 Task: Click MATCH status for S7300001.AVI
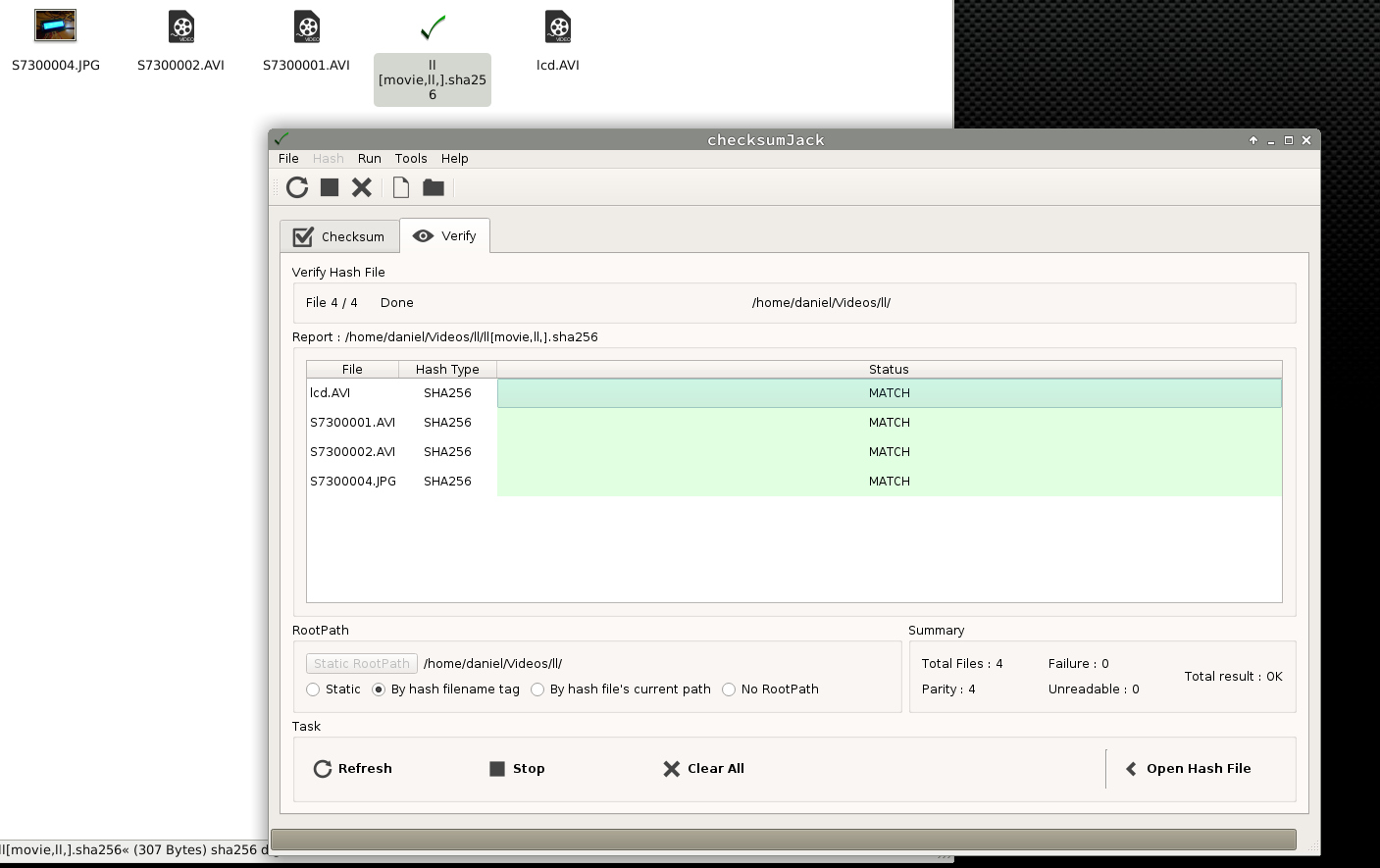click(x=890, y=423)
